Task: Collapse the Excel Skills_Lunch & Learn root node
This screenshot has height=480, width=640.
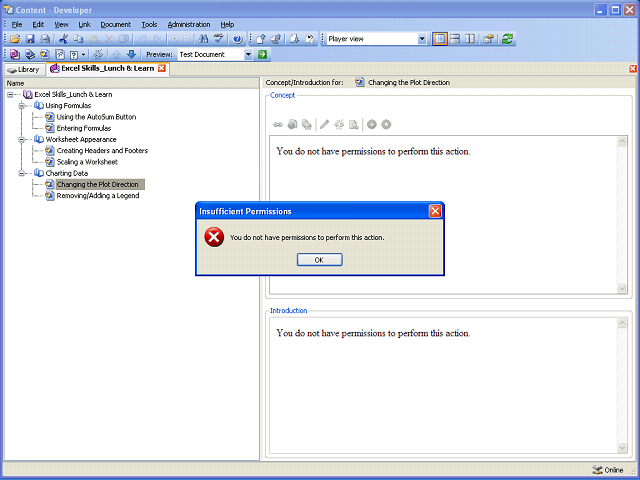Action: coord(10,95)
